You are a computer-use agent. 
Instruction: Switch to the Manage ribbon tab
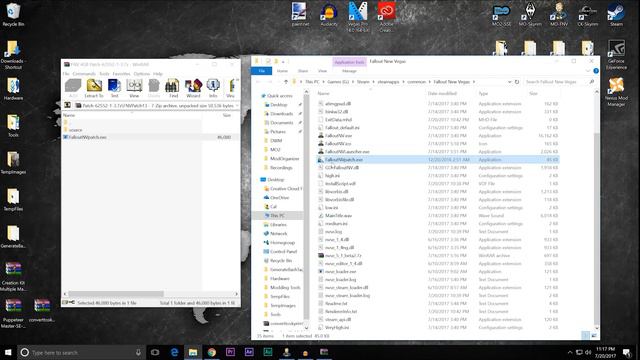pos(349,71)
